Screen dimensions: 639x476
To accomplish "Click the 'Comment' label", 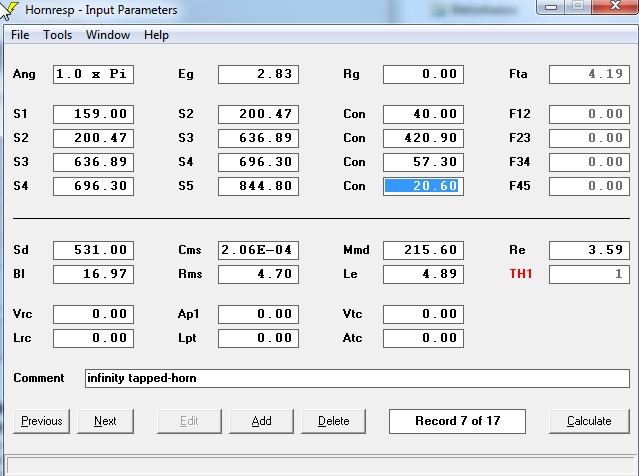I will [39, 378].
